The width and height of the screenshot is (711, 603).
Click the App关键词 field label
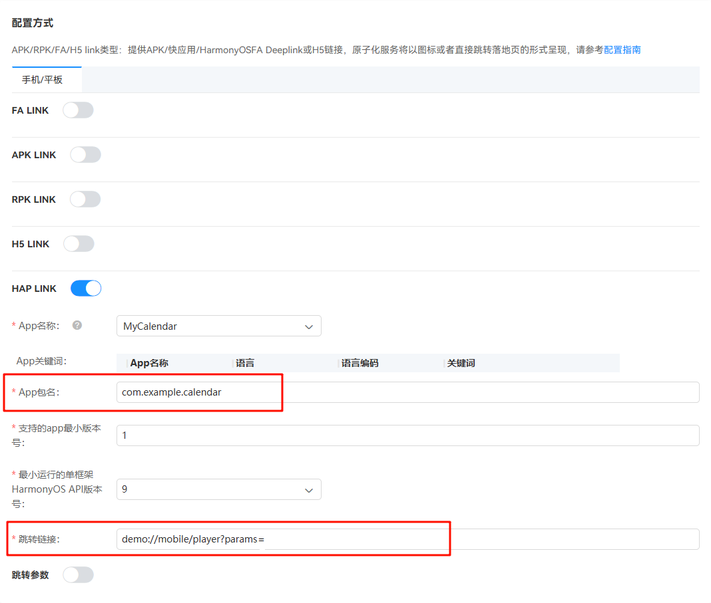tap(41, 361)
